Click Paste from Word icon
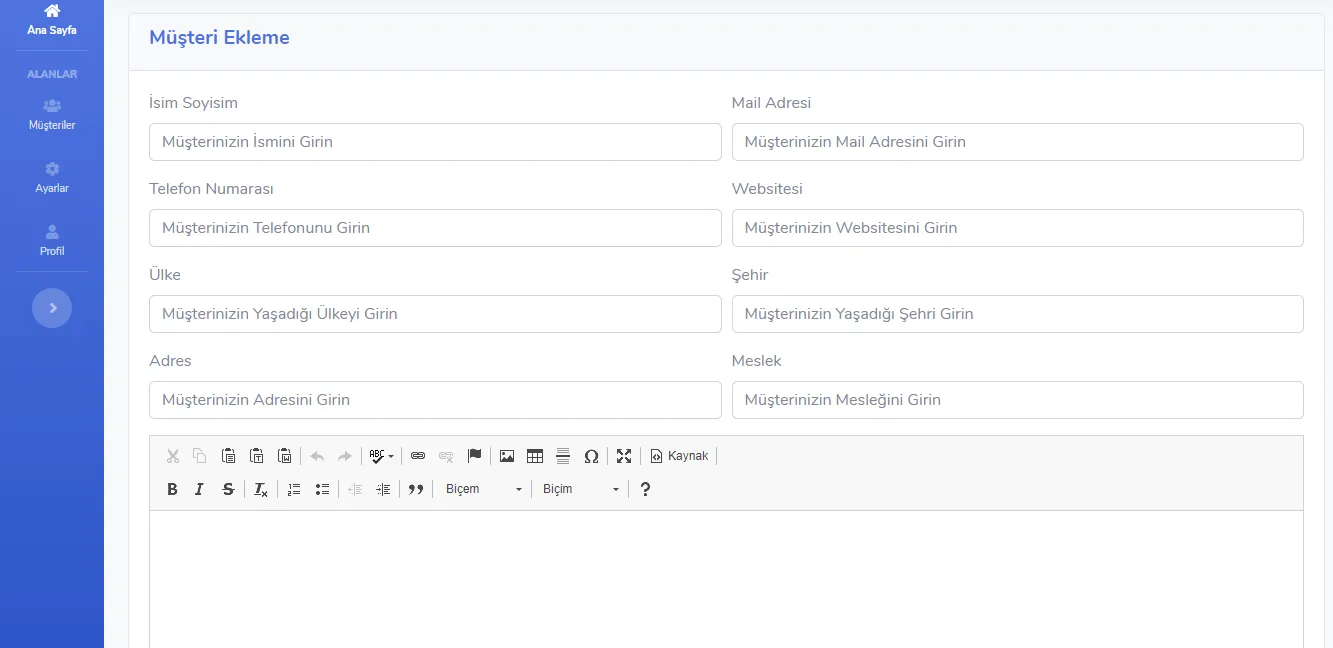This screenshot has height=648, width=1333. pos(285,456)
